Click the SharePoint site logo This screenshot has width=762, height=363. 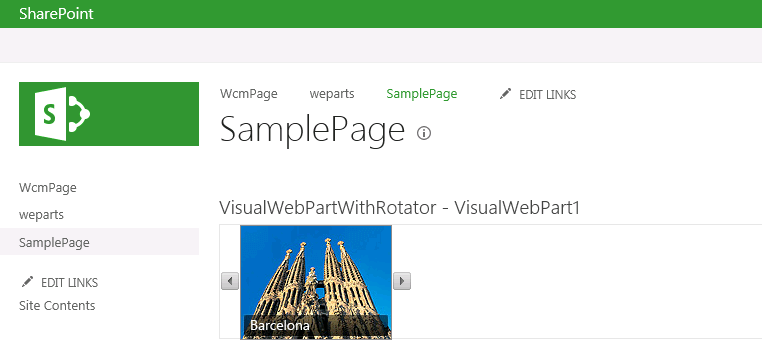[x=109, y=114]
